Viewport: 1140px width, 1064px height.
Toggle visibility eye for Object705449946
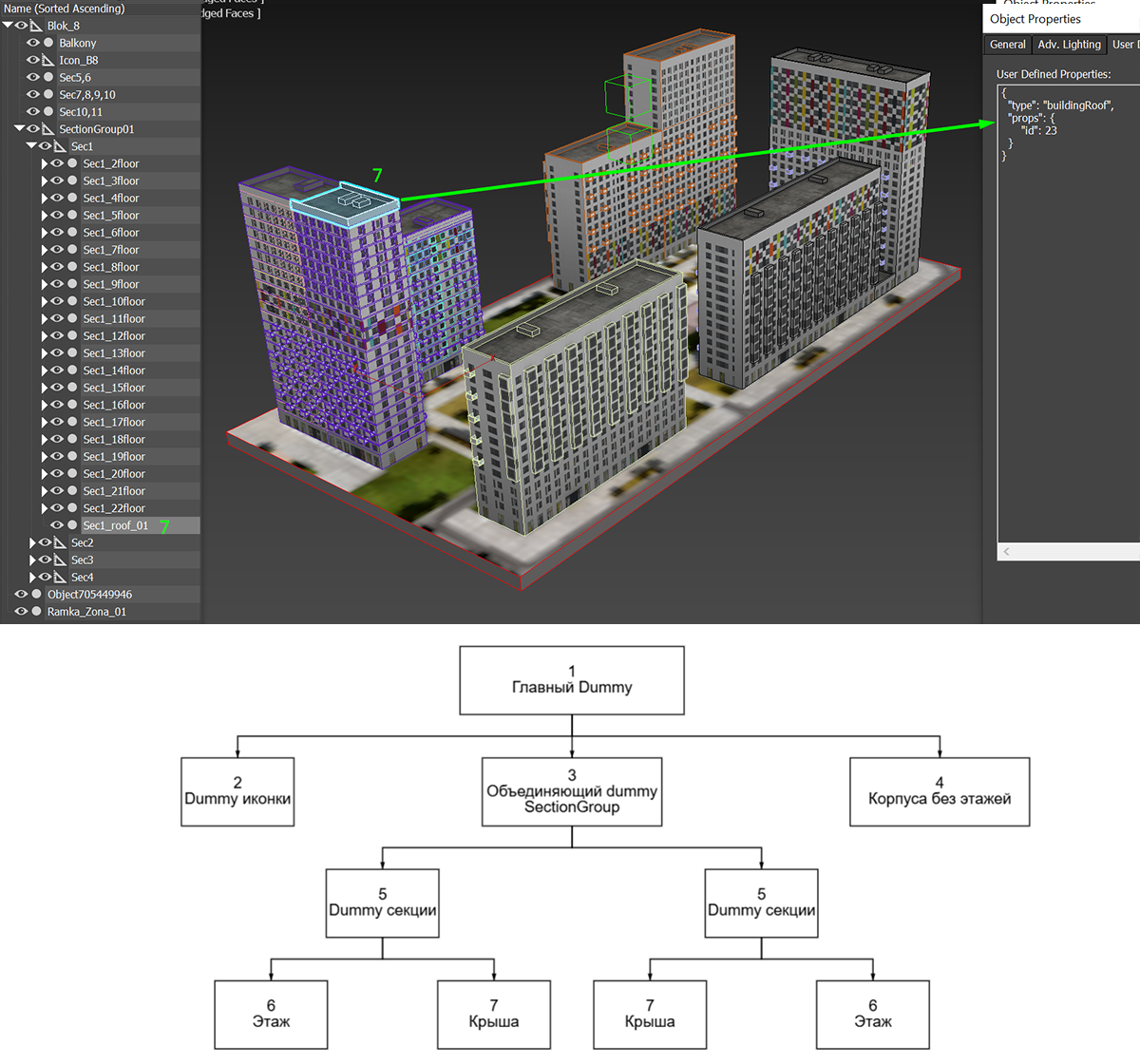pos(21,594)
